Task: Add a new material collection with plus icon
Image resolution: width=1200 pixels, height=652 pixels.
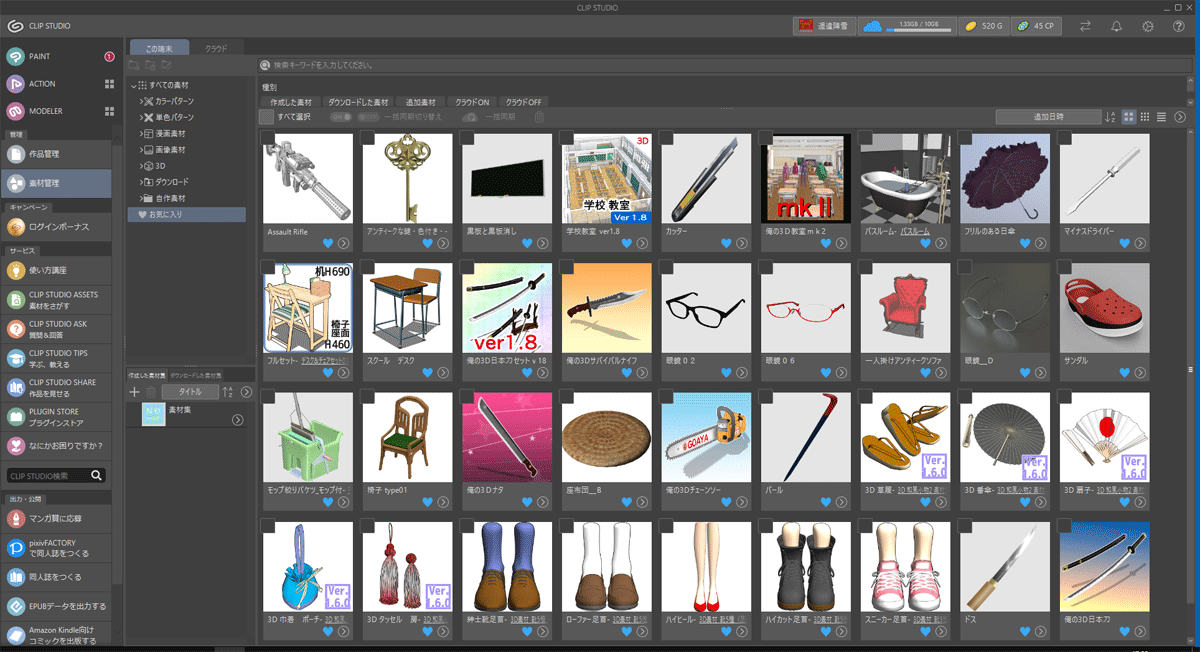Action: pos(135,392)
